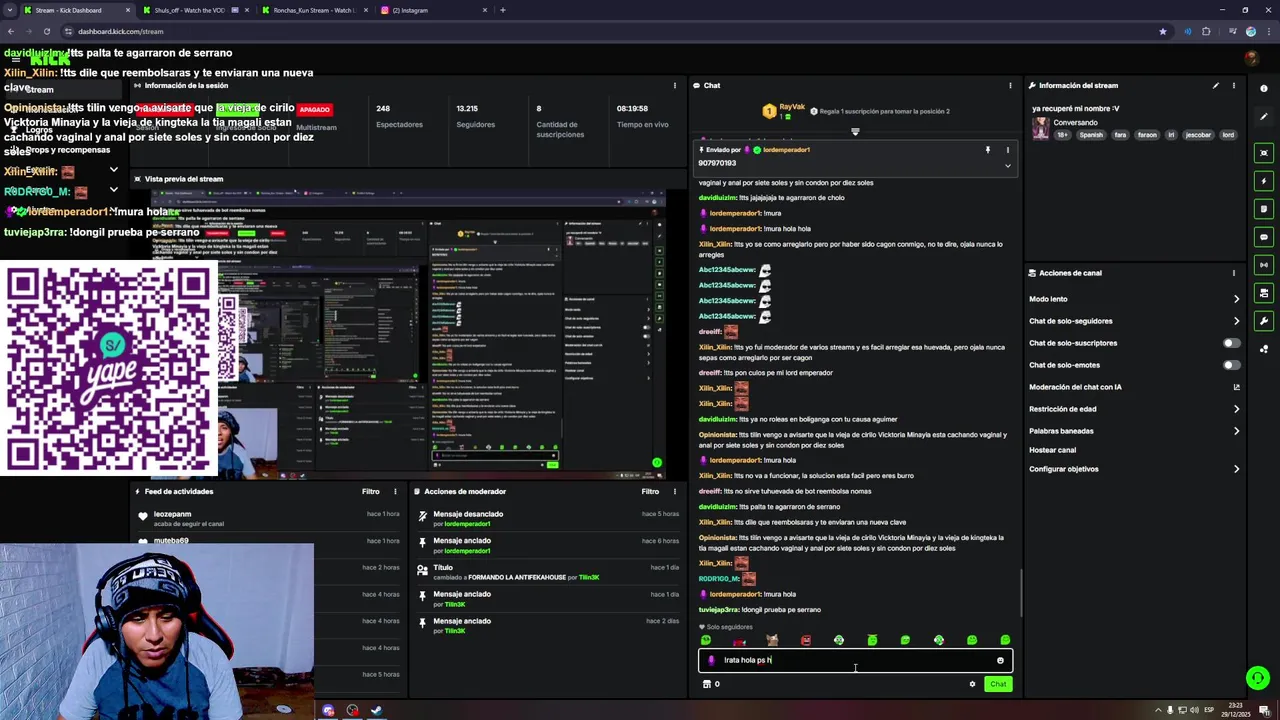Bookmark this page with the star icon
Screen dimensions: 1280x720
pyautogui.click(x=1162, y=31)
